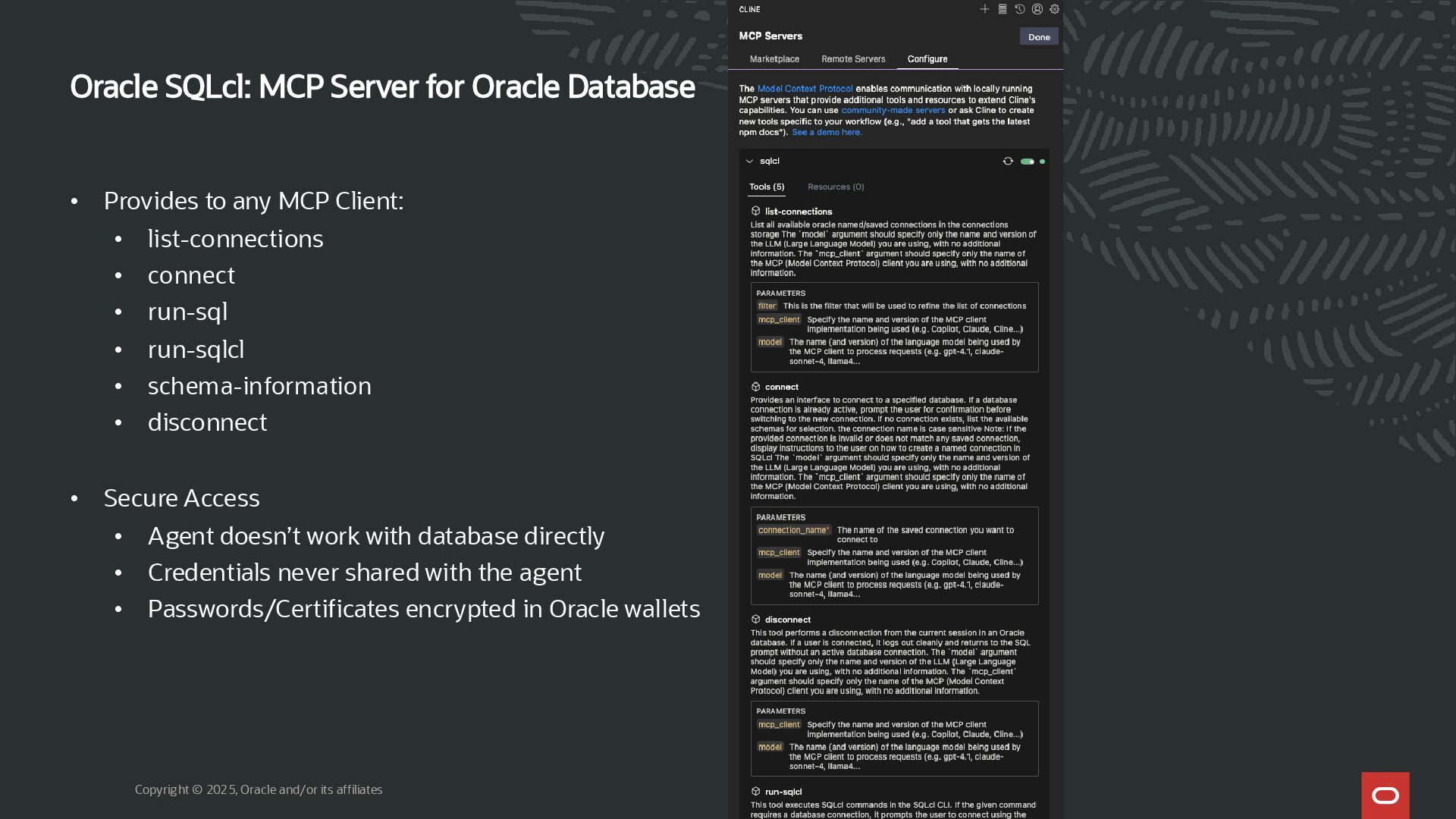Click the See a demo here link

tap(827, 132)
